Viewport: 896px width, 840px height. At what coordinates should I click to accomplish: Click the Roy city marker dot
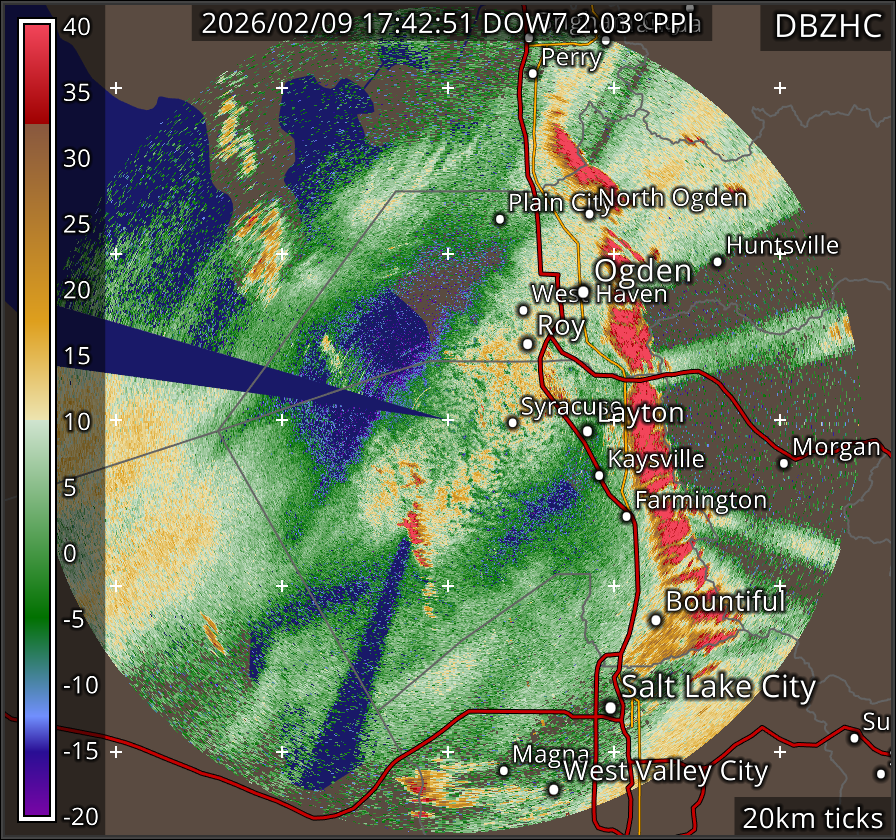tap(527, 343)
